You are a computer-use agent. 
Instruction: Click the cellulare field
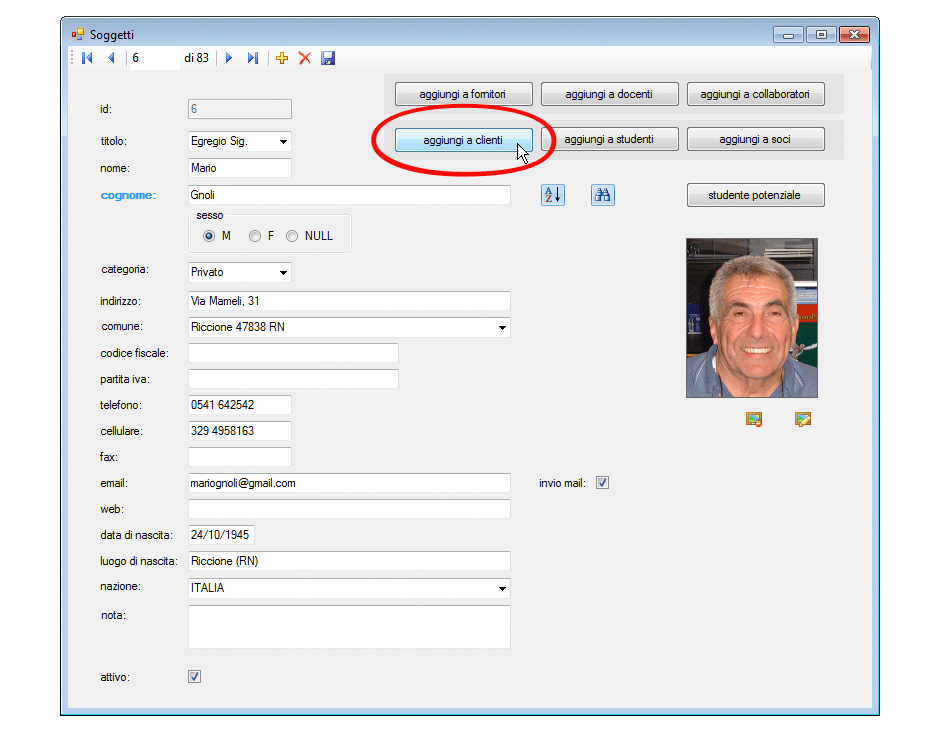coord(240,431)
